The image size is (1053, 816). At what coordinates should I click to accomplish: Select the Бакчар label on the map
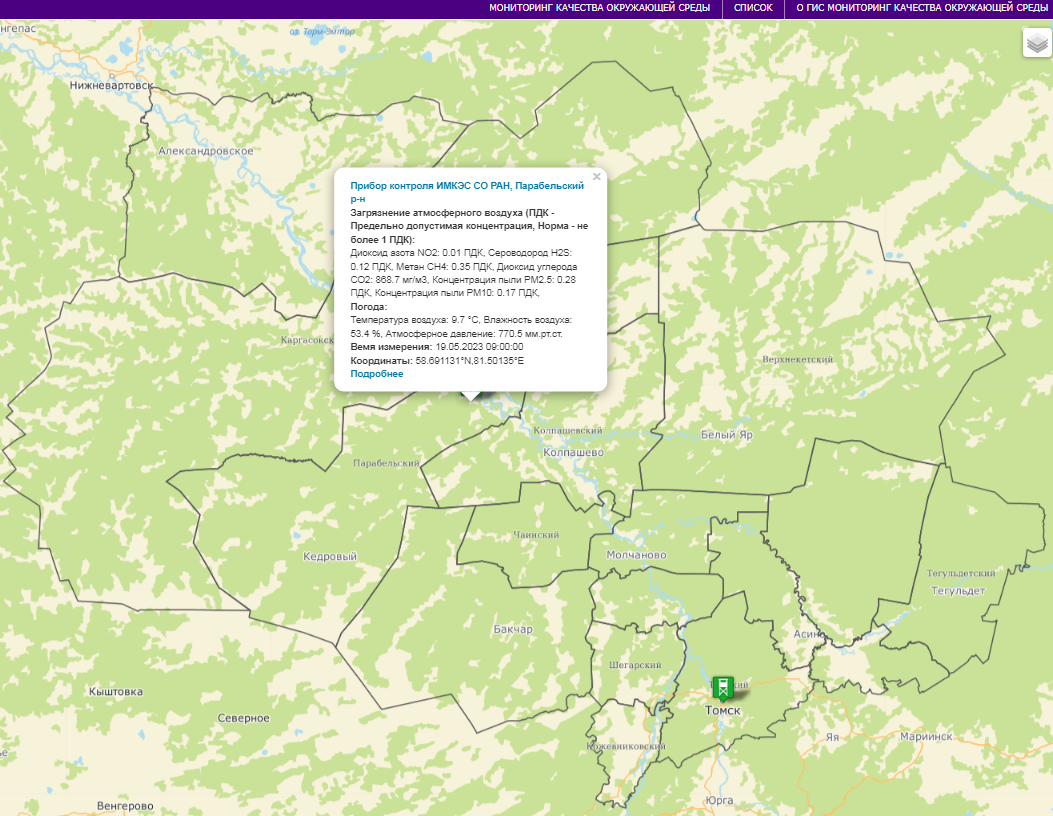pos(513,629)
